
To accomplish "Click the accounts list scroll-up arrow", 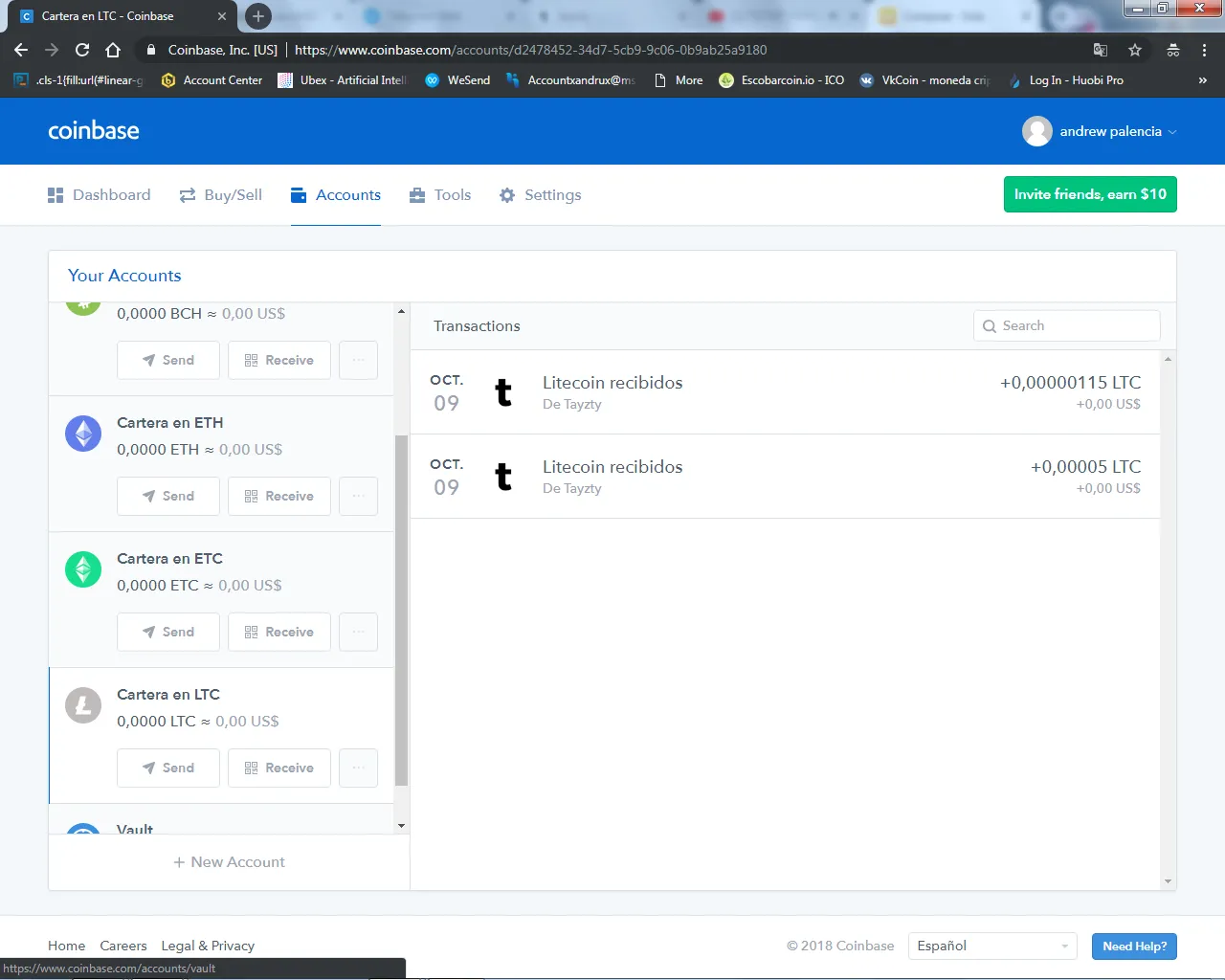I will point(401,311).
